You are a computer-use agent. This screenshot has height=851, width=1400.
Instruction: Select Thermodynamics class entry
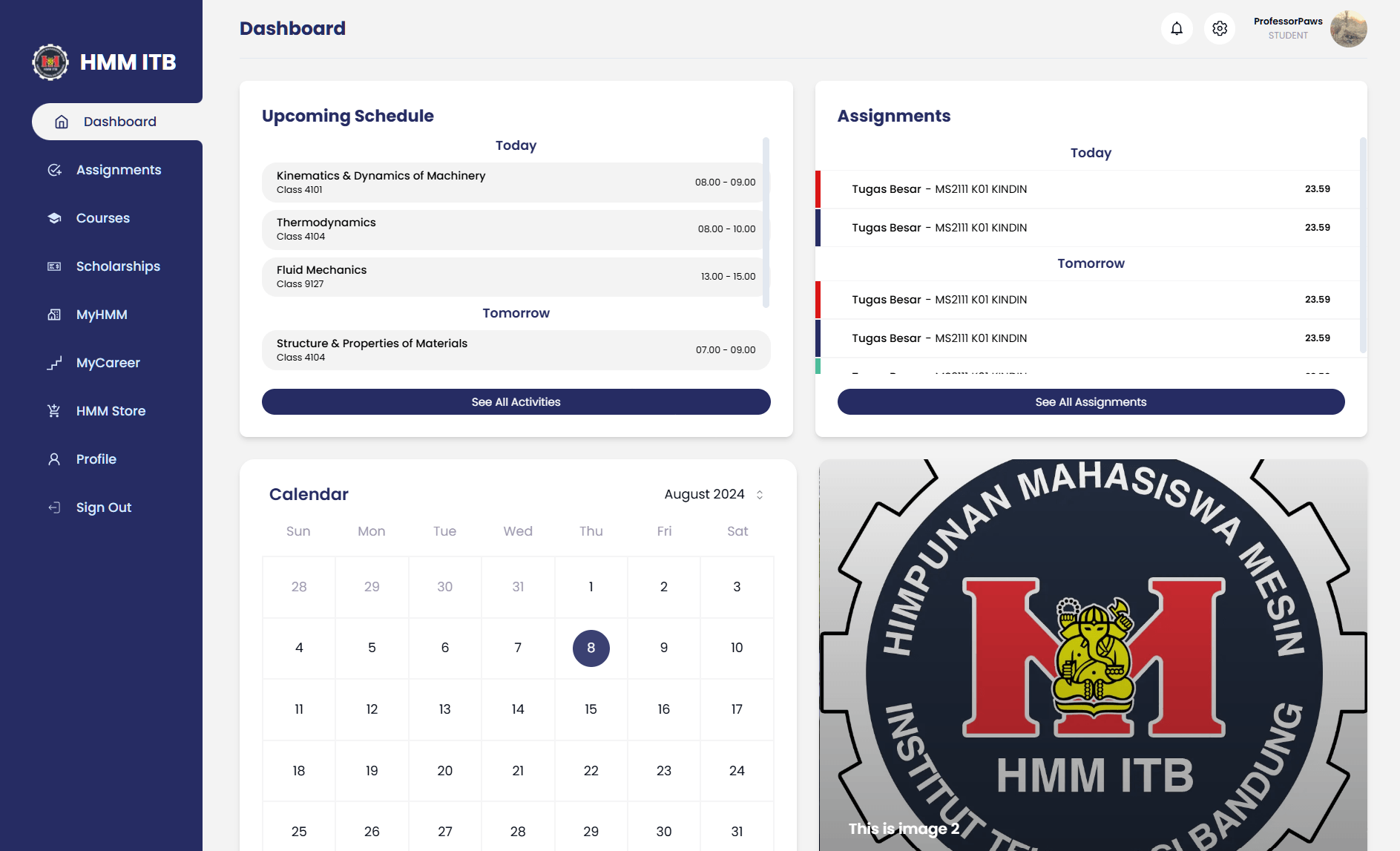[516, 229]
